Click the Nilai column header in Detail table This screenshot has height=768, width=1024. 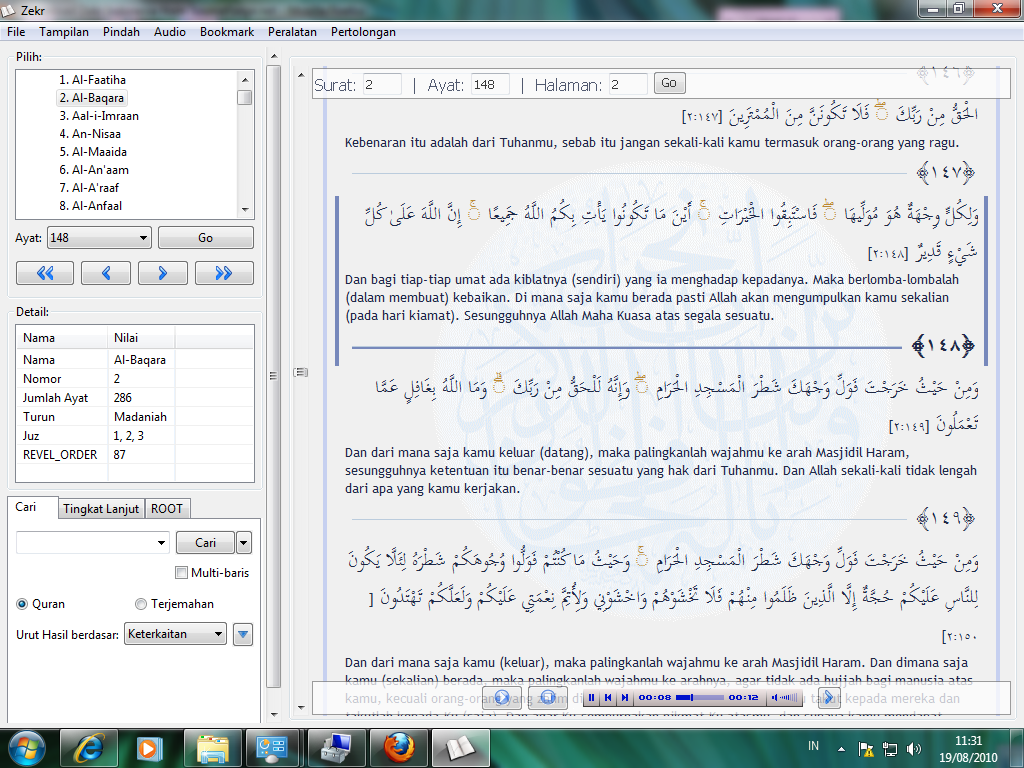[141, 338]
